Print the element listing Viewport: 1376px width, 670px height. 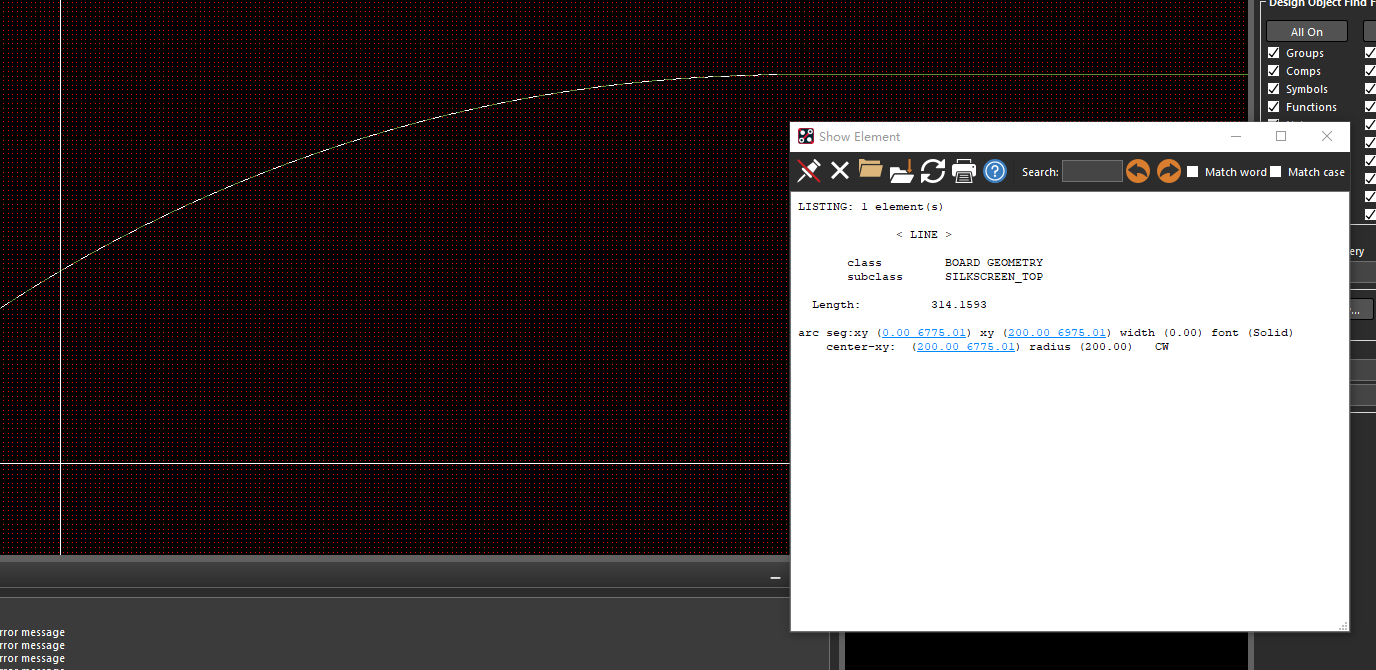pyautogui.click(x=964, y=171)
